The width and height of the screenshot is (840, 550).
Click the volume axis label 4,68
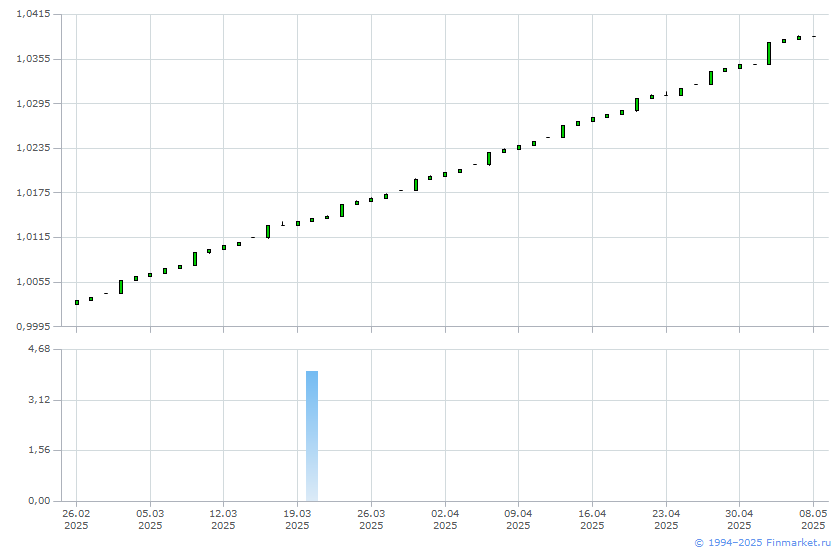click(39, 349)
